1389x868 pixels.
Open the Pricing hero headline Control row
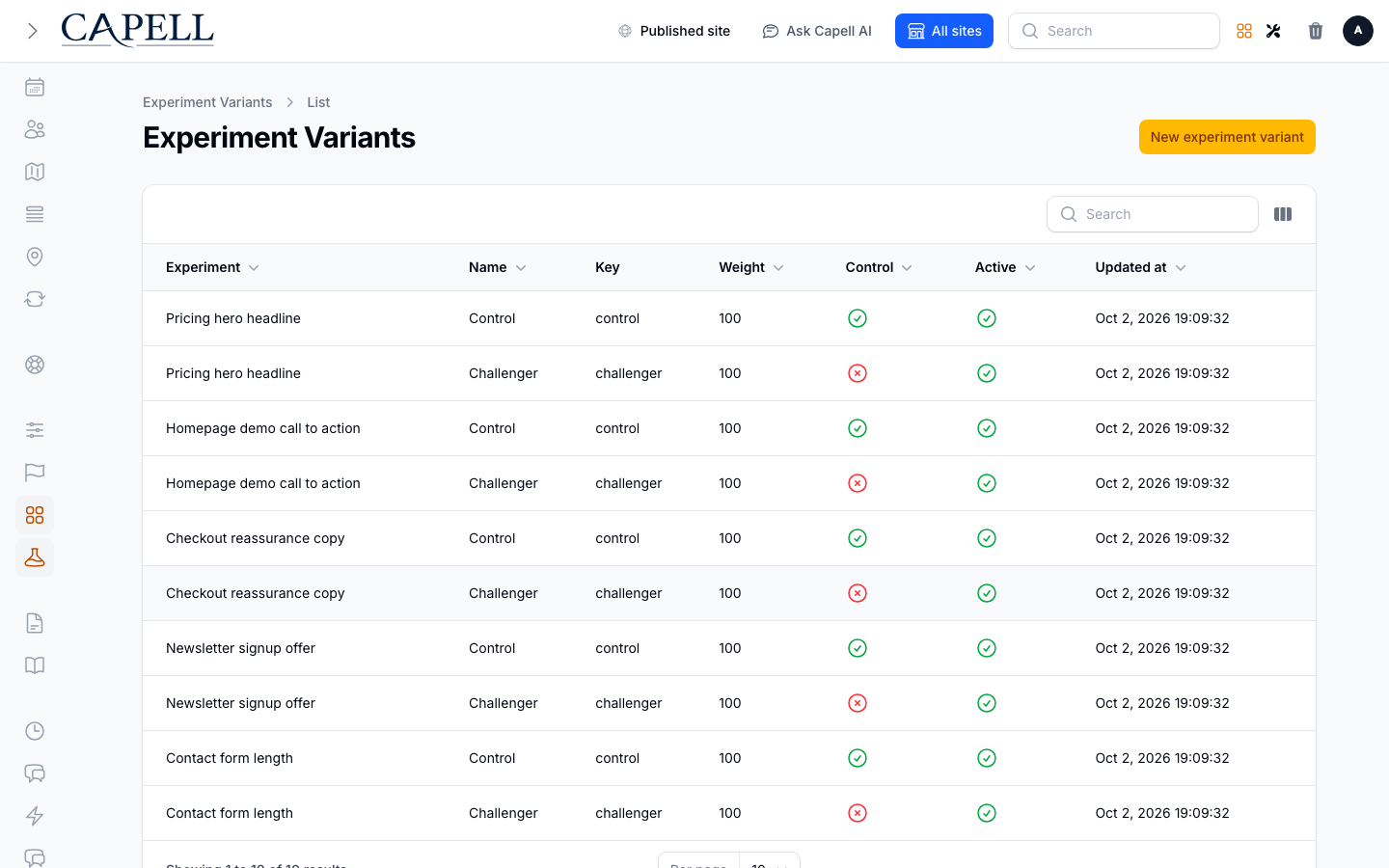pos(729,318)
